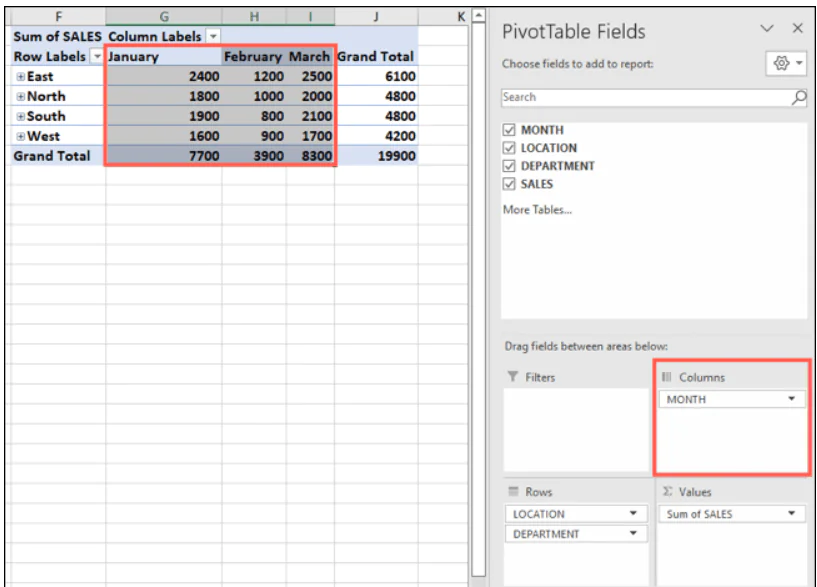This screenshot has height=587, width=817.
Task: Click the search magnifier in the fields pane
Action: [798, 97]
